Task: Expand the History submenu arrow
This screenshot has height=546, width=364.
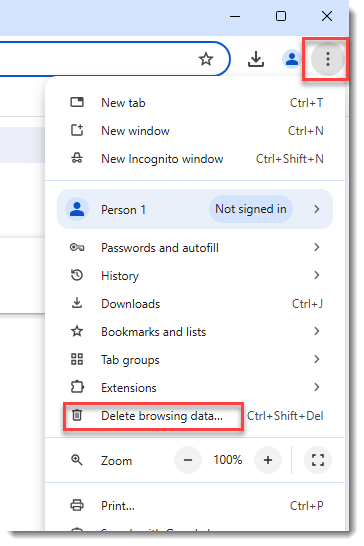Action: pyautogui.click(x=317, y=275)
